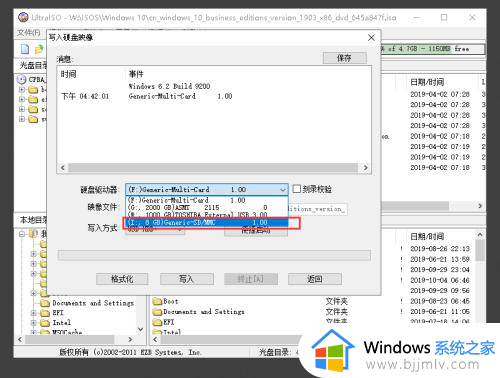Select the (G:, 2000 GB)ASMT drive entry
The height and width of the screenshot is (378, 500).
click(206, 207)
